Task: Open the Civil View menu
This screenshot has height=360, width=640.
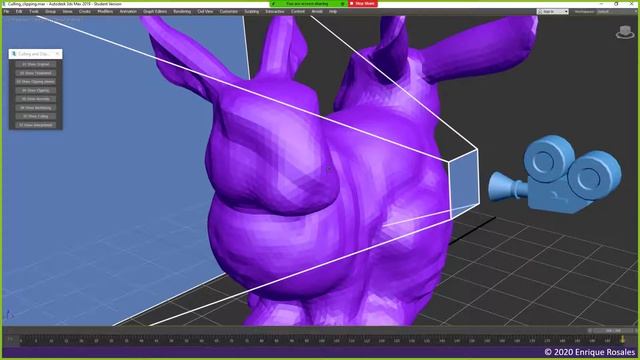Action: click(x=205, y=11)
